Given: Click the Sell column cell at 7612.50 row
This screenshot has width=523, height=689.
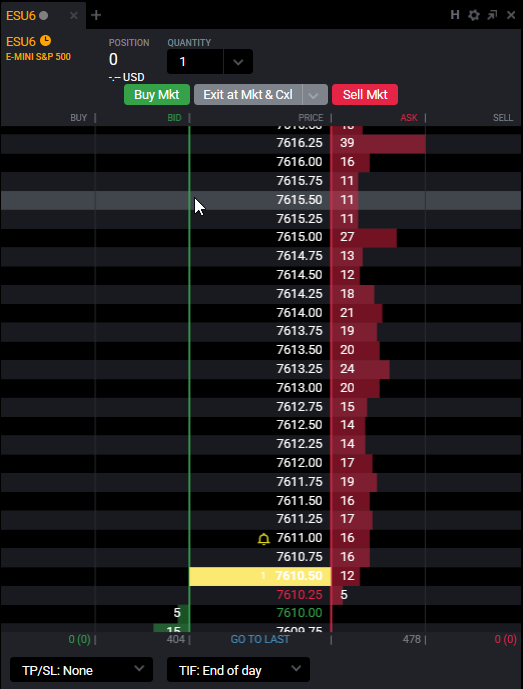Looking at the screenshot, I should click(473, 425).
